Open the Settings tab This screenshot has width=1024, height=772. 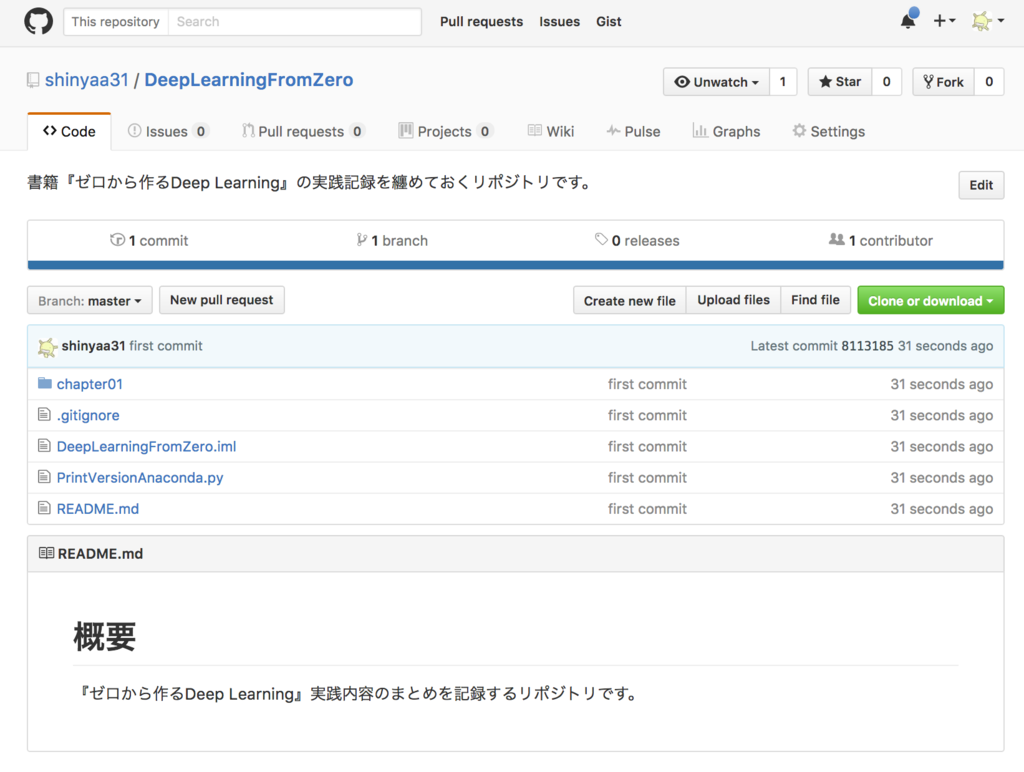(x=829, y=131)
